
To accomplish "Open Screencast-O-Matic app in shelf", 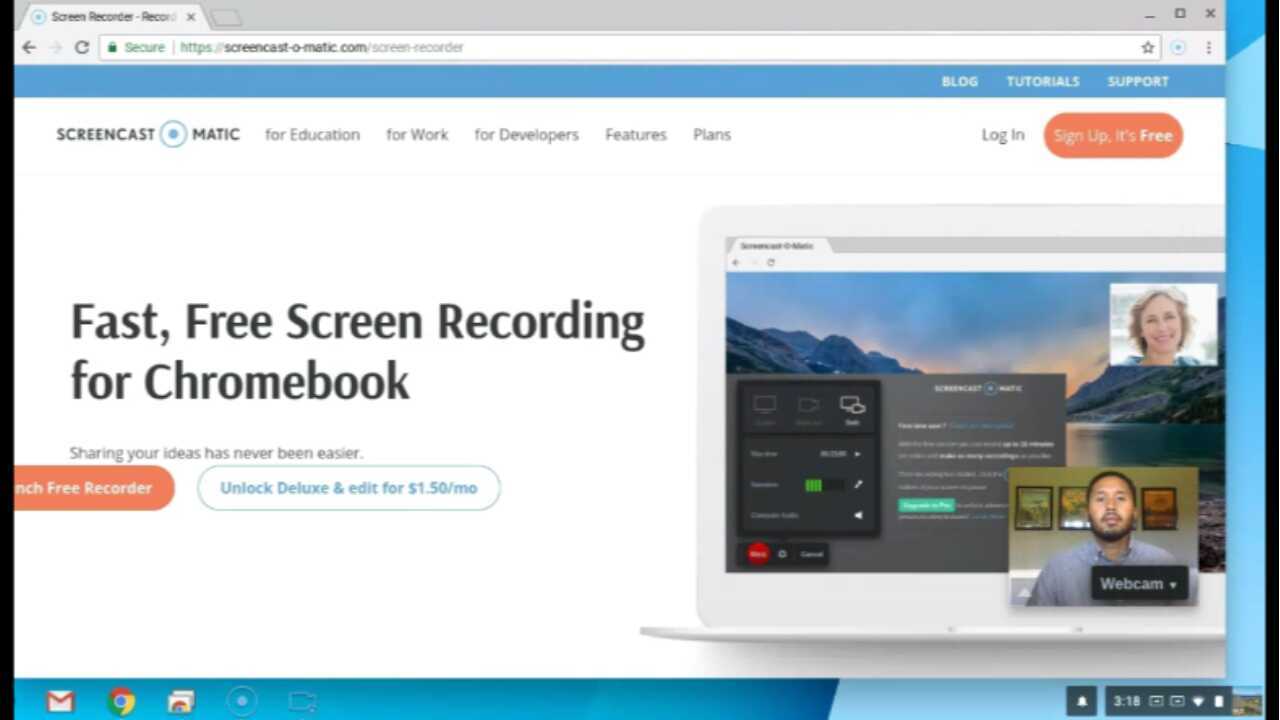I will pos(241,702).
